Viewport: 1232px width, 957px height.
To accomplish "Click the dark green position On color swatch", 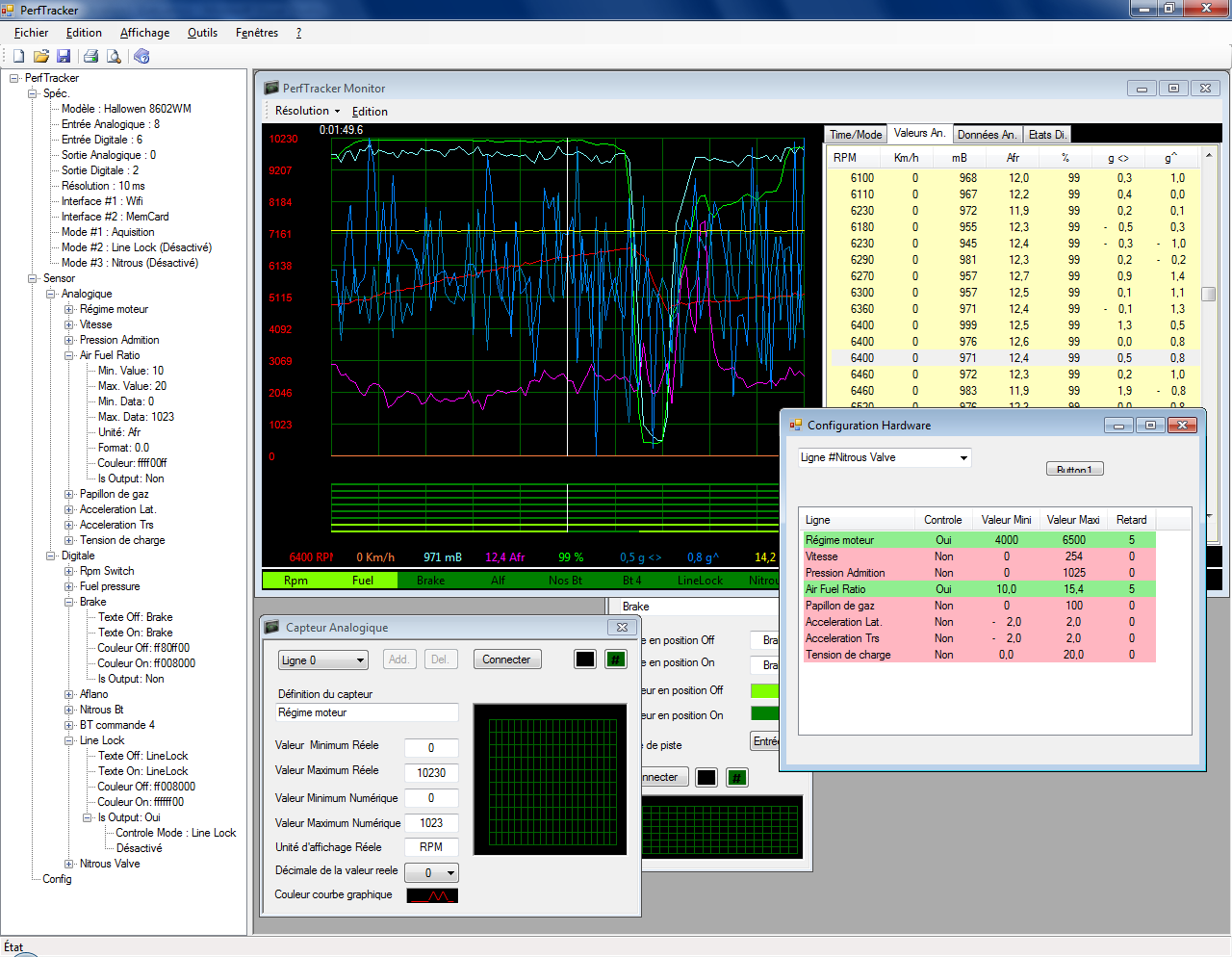I will 764,713.
